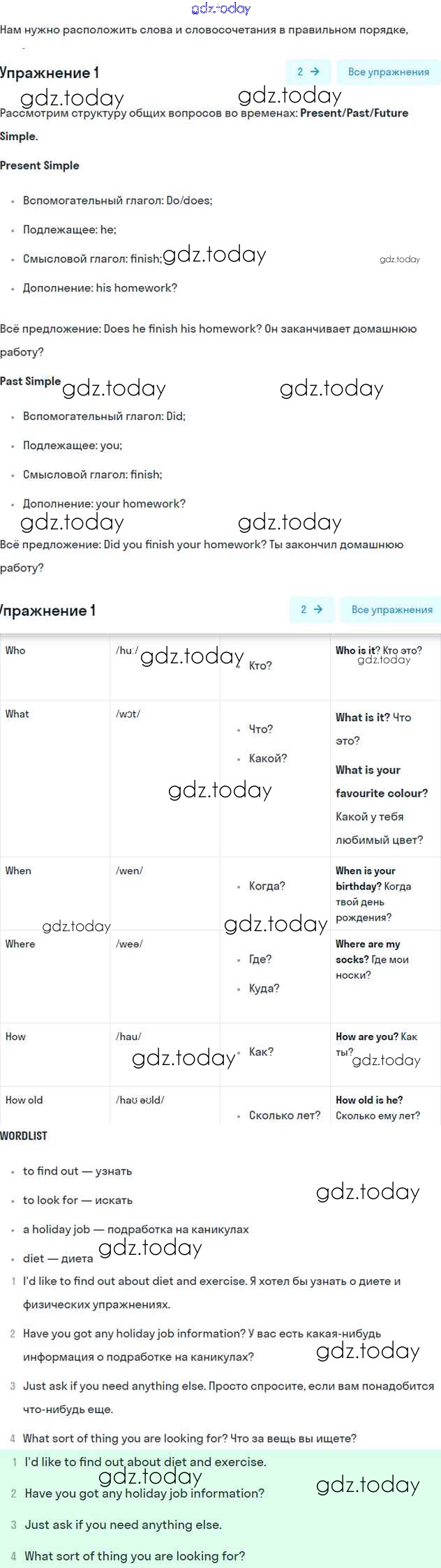
Task: Click the arrow in the topmost "2 →" button
Action: (315, 72)
